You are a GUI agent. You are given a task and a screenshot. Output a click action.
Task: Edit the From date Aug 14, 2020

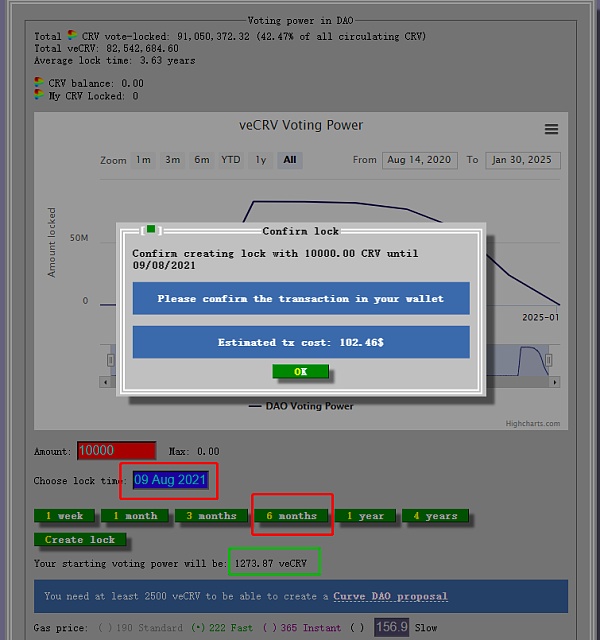pos(418,160)
